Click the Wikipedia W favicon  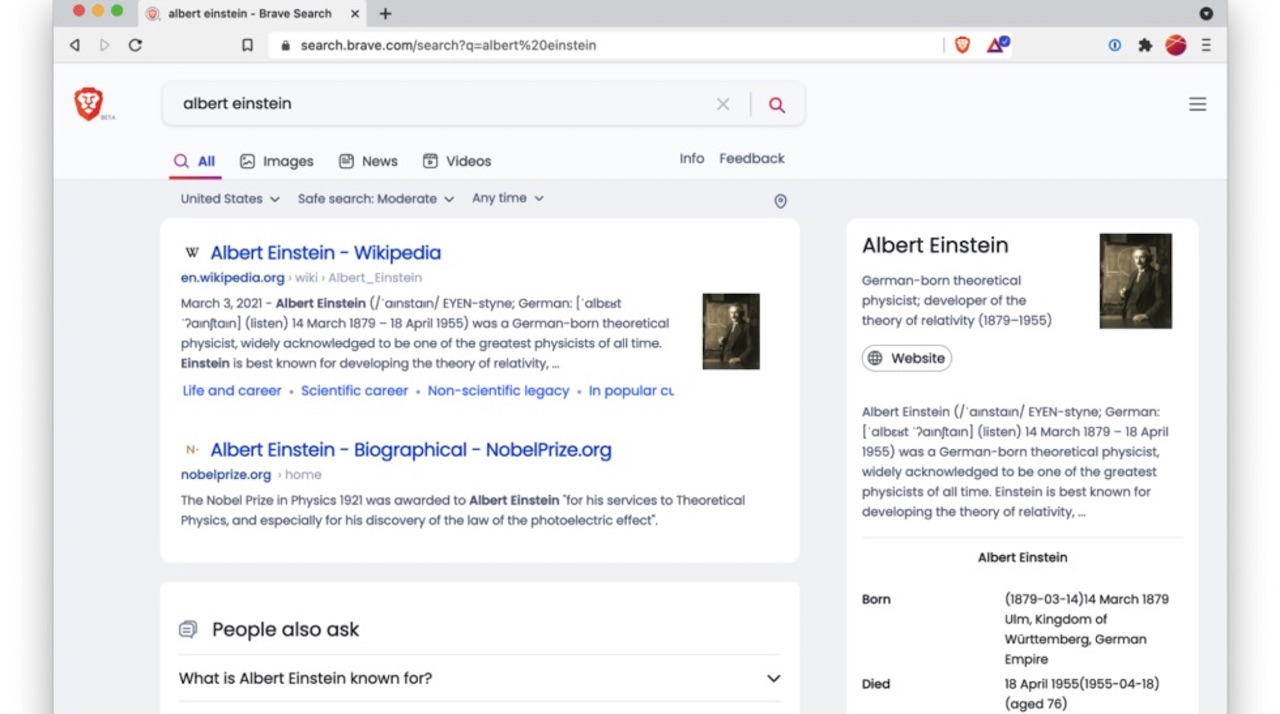(x=192, y=253)
